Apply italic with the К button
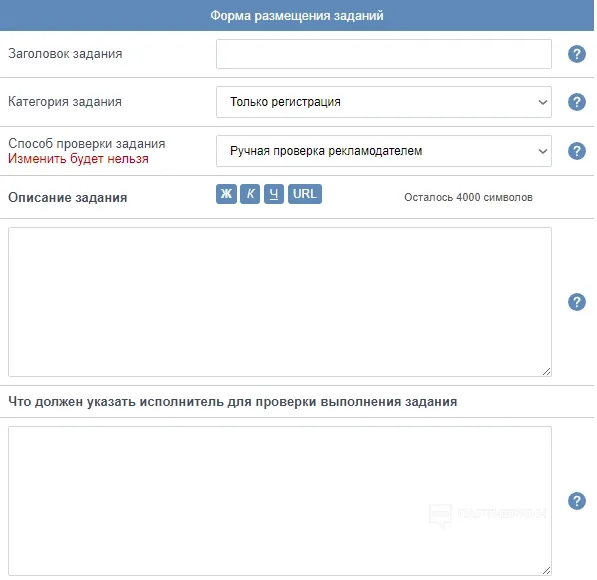 click(250, 194)
